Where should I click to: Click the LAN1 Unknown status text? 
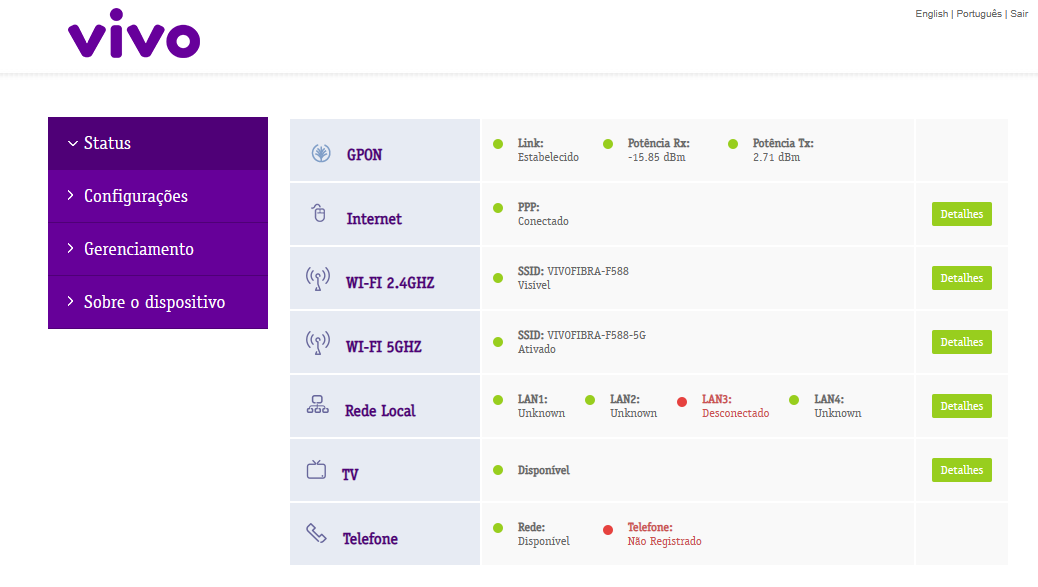click(542, 414)
